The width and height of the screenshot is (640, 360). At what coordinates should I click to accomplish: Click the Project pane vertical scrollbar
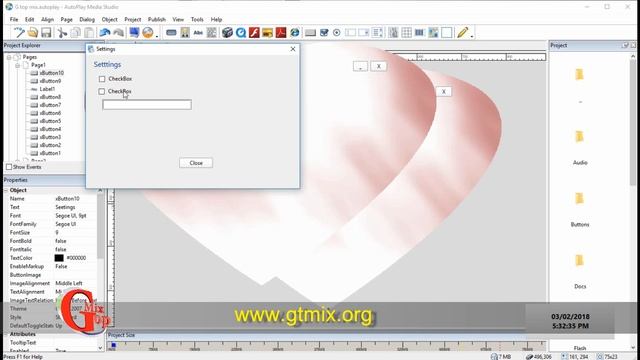click(x=633, y=122)
